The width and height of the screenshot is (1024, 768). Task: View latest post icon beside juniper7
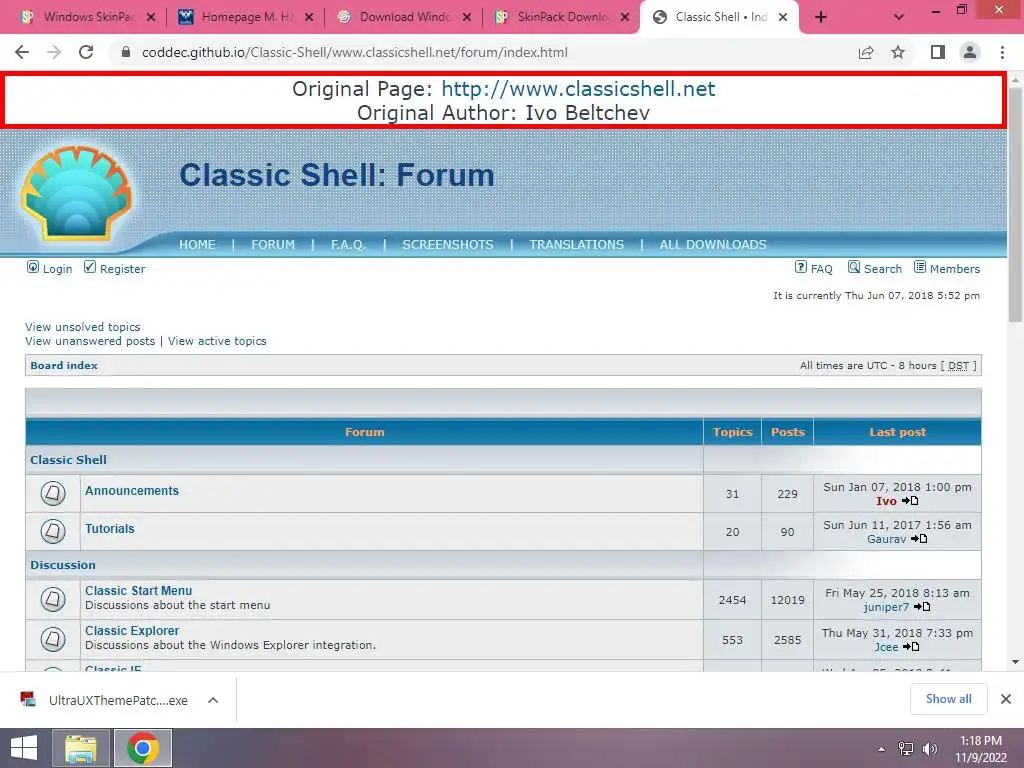click(x=922, y=607)
